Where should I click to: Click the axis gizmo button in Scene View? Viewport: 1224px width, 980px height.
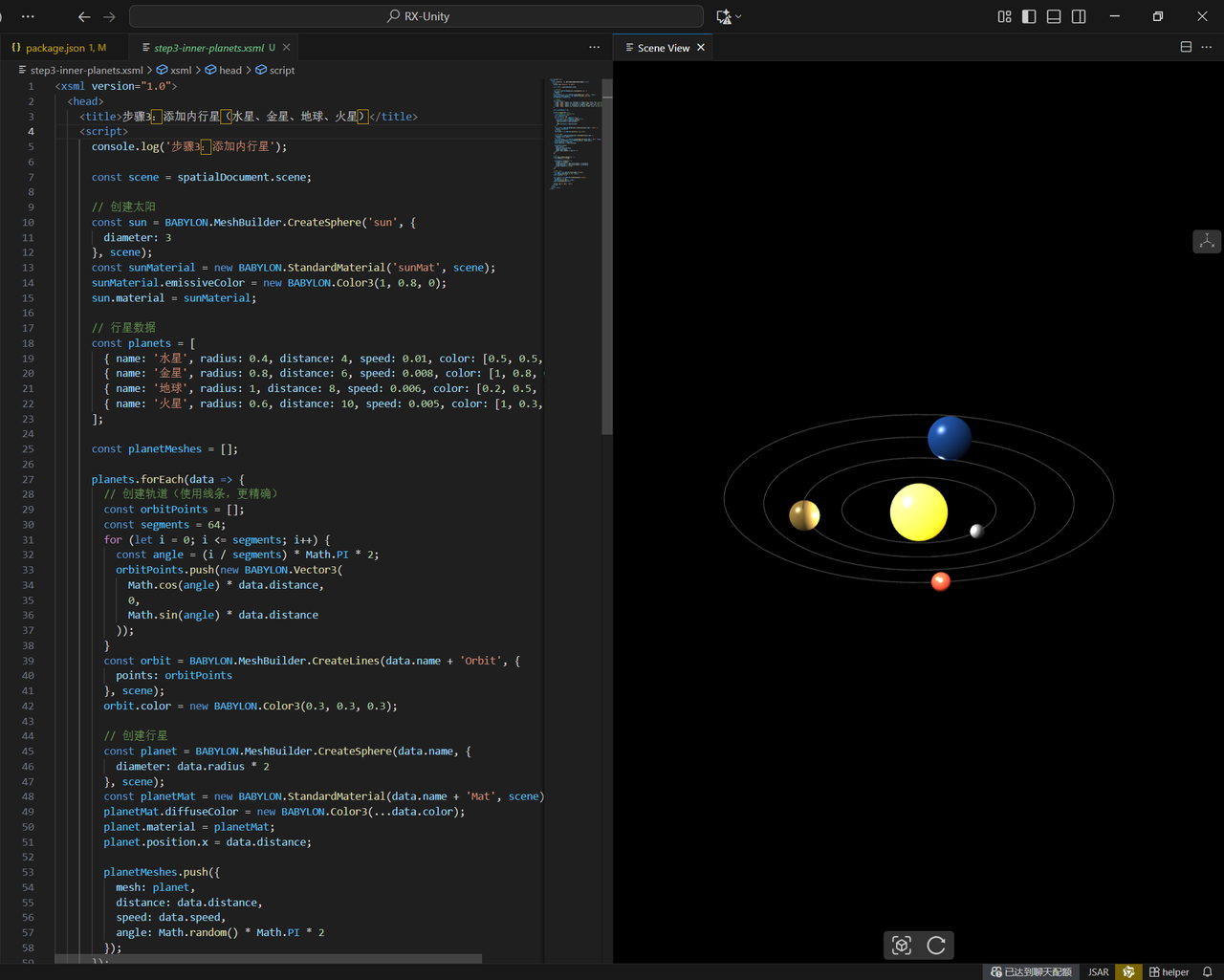coord(1207,241)
